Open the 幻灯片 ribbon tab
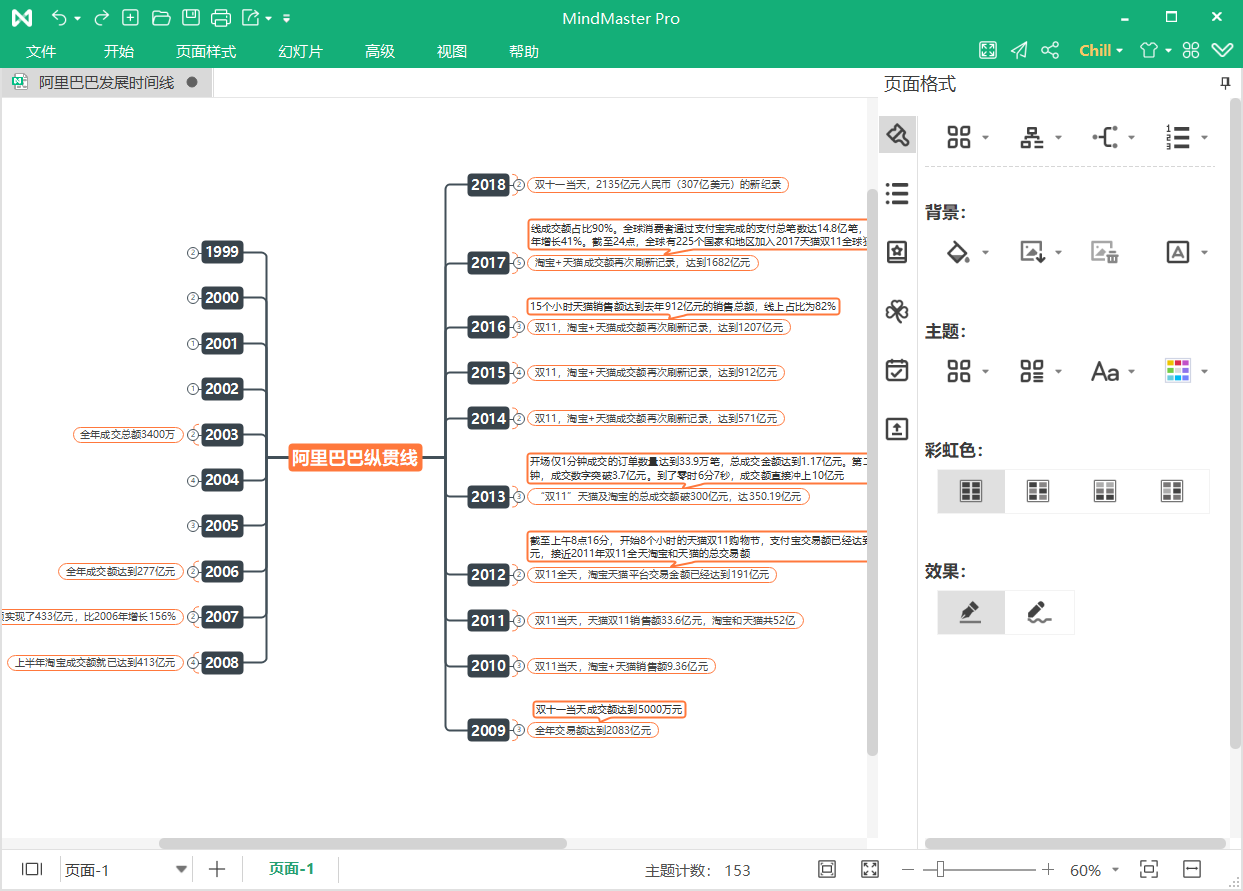Screen dimensions: 1243x891 [x=300, y=52]
